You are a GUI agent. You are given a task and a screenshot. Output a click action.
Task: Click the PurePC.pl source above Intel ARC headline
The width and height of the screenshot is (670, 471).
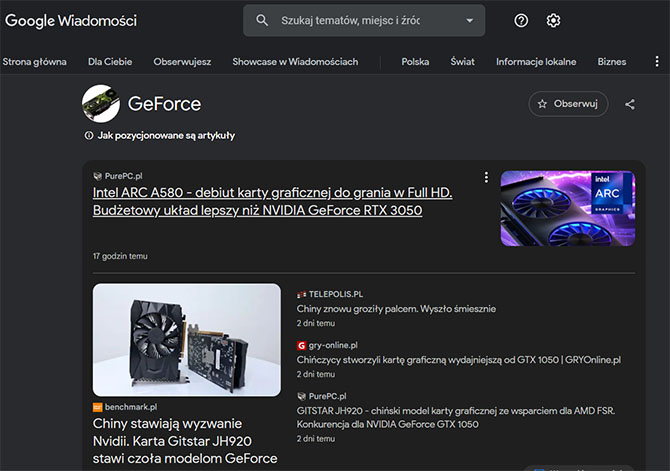(x=123, y=176)
